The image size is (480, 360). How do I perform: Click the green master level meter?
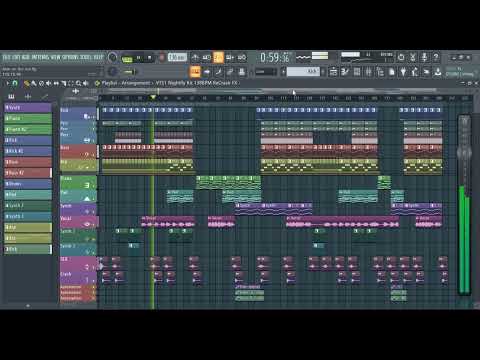coord(464,239)
